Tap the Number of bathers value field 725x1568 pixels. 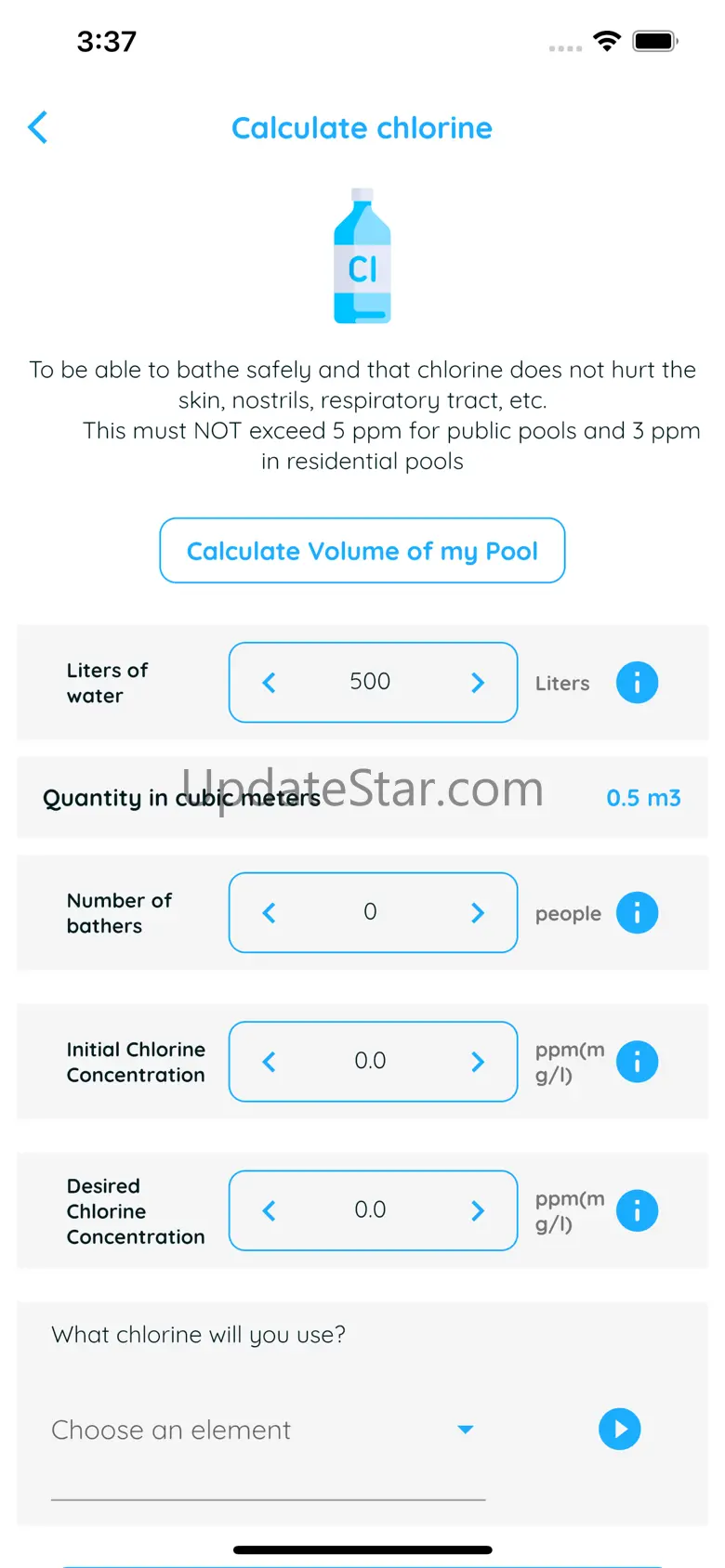click(370, 912)
